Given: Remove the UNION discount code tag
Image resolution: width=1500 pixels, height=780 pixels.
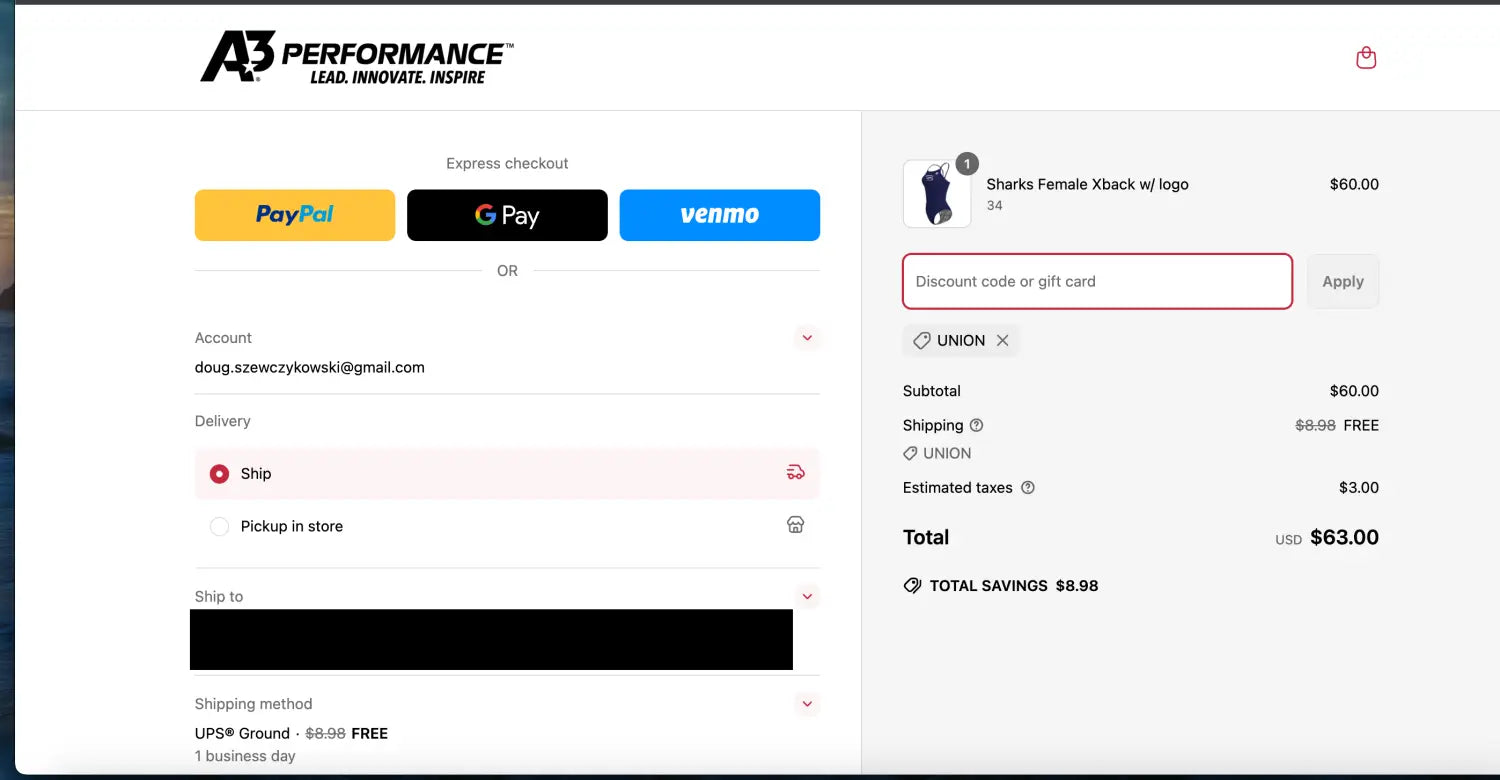Looking at the screenshot, I should pos(1002,341).
